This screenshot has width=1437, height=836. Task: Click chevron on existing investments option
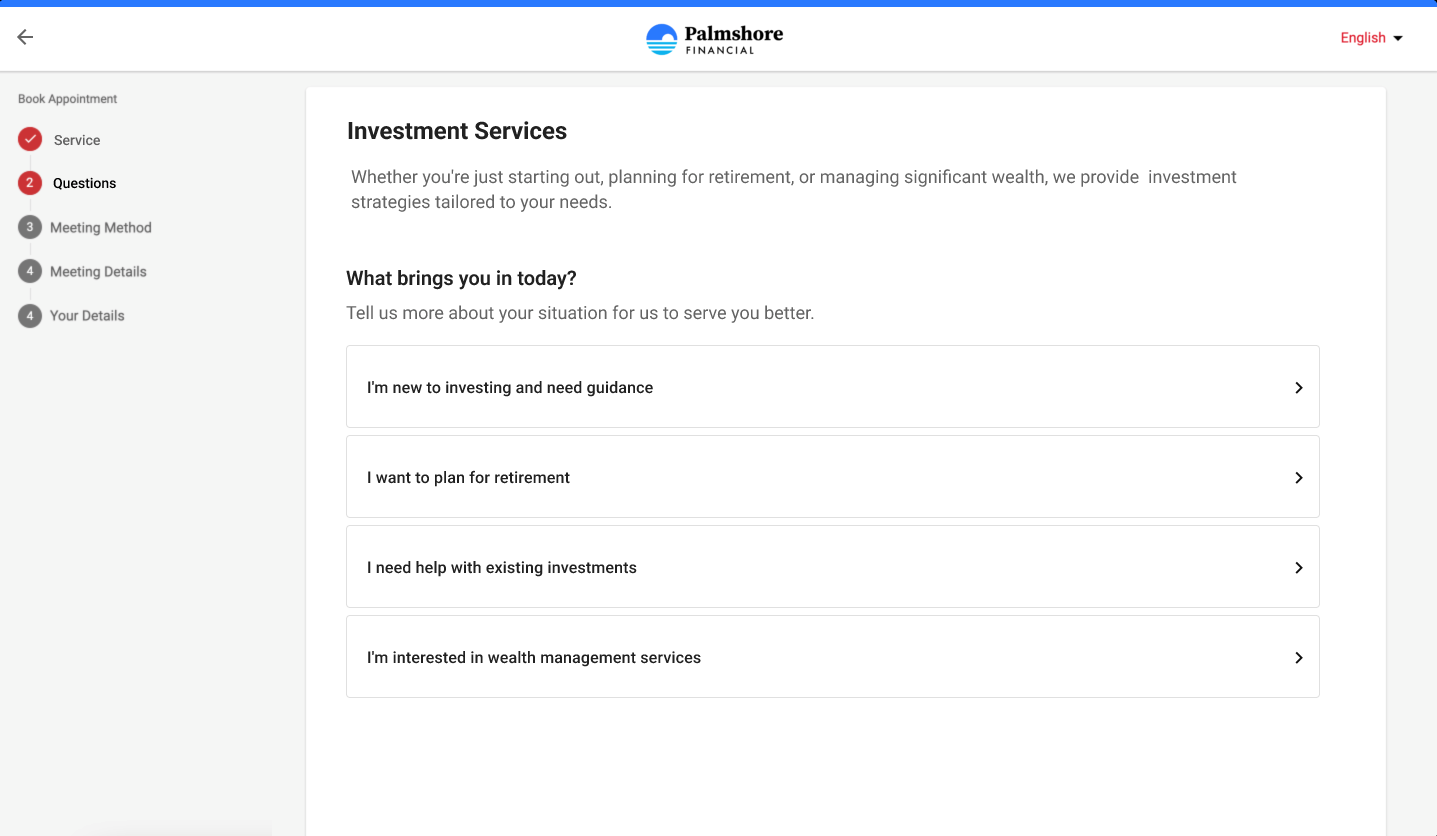point(1299,567)
